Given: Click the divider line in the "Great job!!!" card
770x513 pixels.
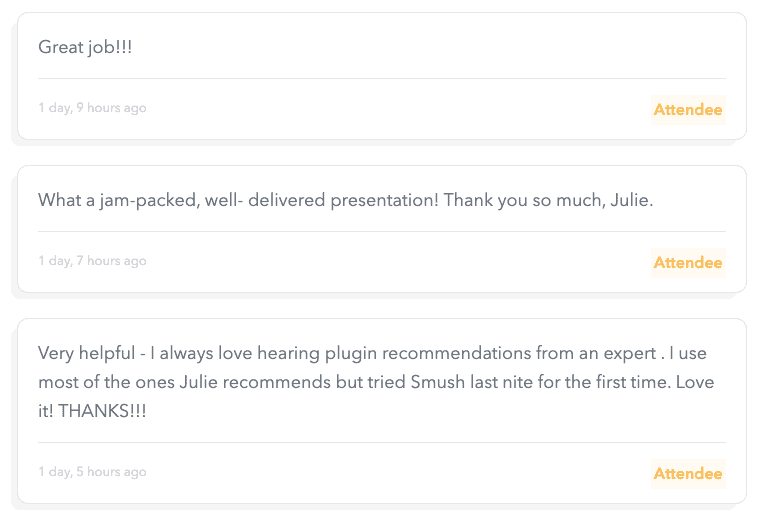Looking at the screenshot, I should [x=381, y=78].
